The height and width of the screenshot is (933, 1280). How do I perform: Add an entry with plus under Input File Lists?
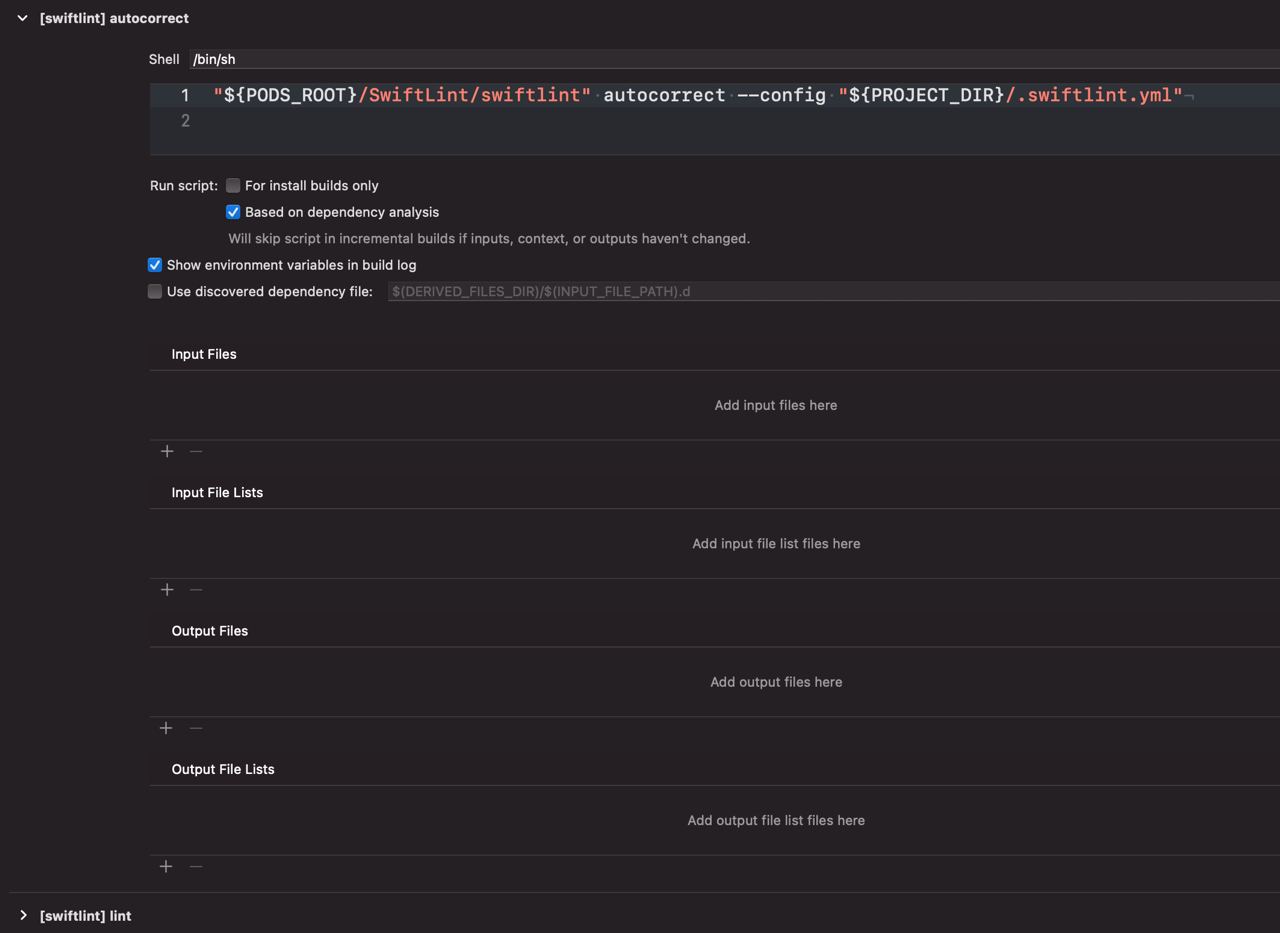coord(167,589)
